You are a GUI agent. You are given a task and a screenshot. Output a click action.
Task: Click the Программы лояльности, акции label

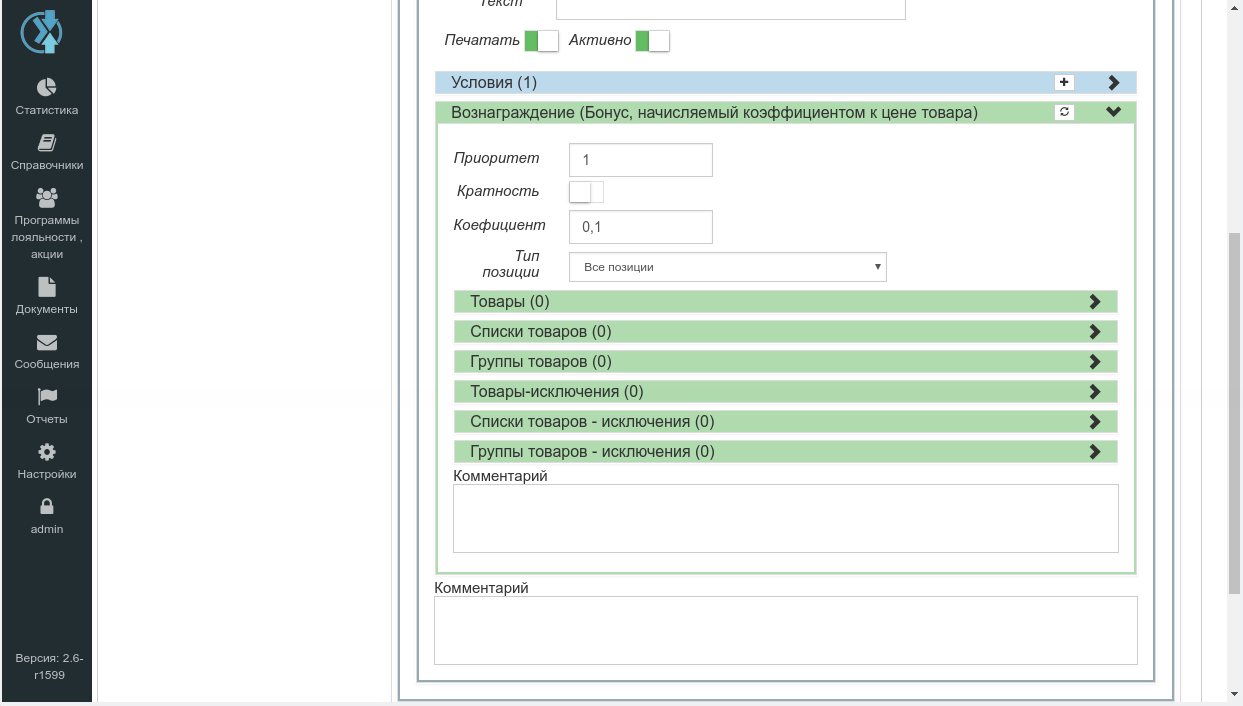(47, 237)
